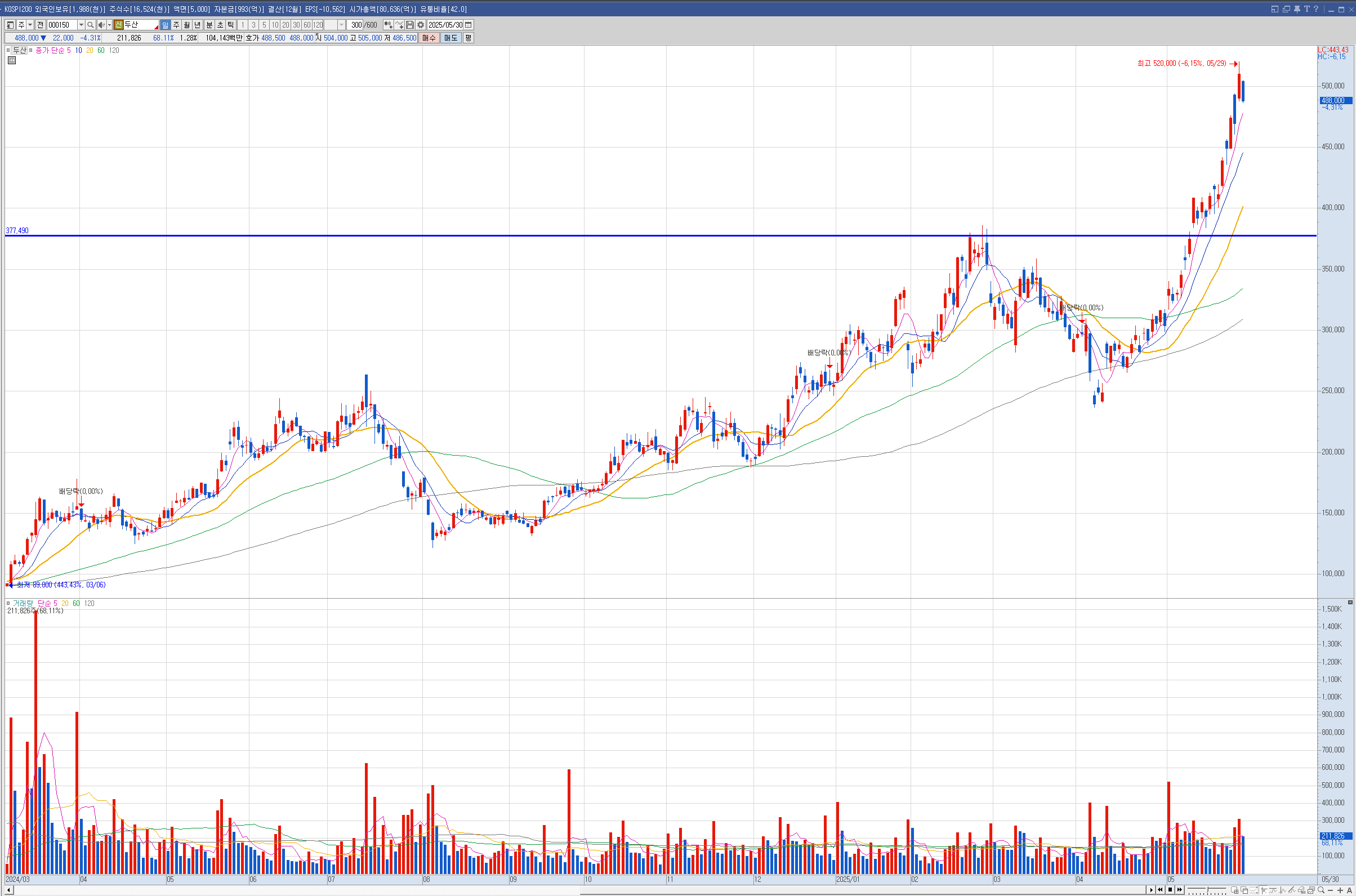Select the 분 (minute) chart type
Image resolution: width=1356 pixels, height=896 pixels.
point(209,25)
